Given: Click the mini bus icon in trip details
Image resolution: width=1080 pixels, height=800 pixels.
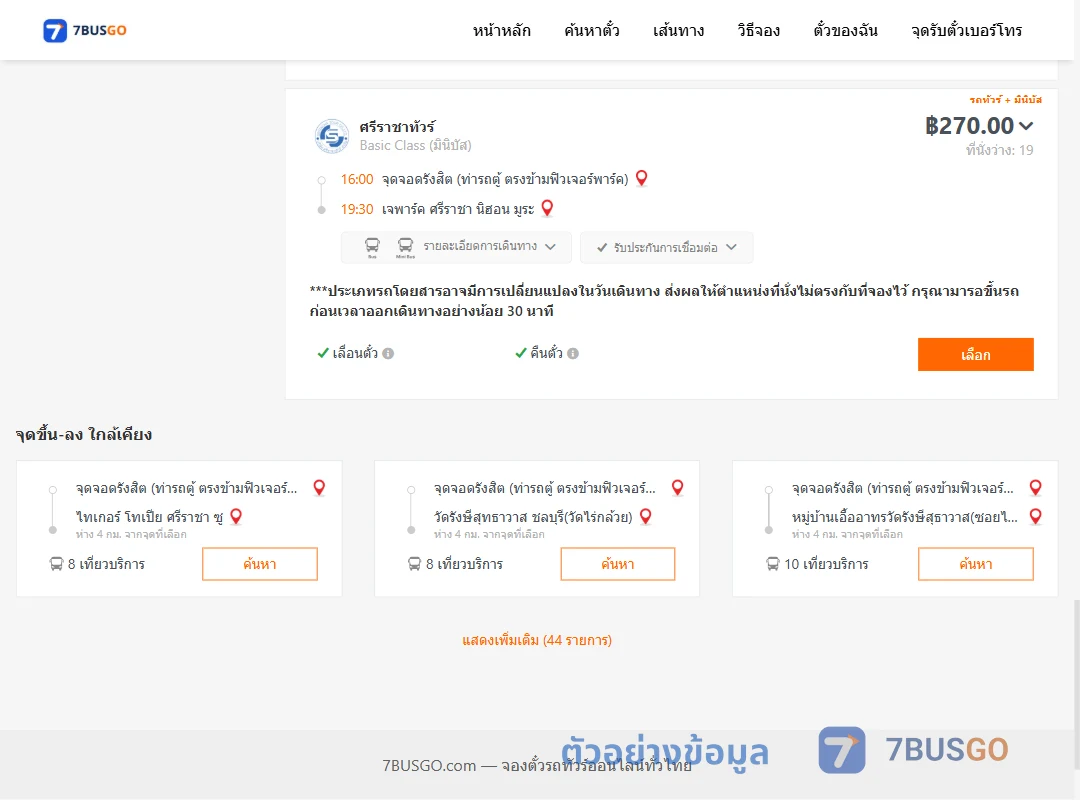Looking at the screenshot, I should [405, 247].
